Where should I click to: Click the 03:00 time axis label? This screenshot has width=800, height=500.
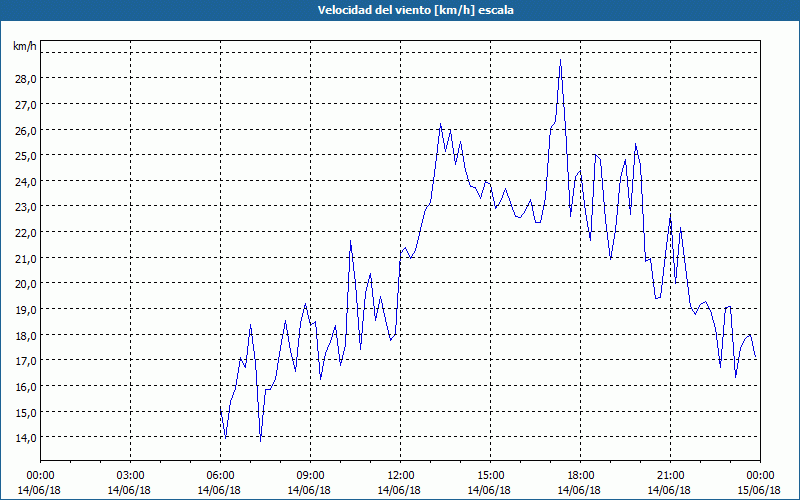click(x=131, y=476)
